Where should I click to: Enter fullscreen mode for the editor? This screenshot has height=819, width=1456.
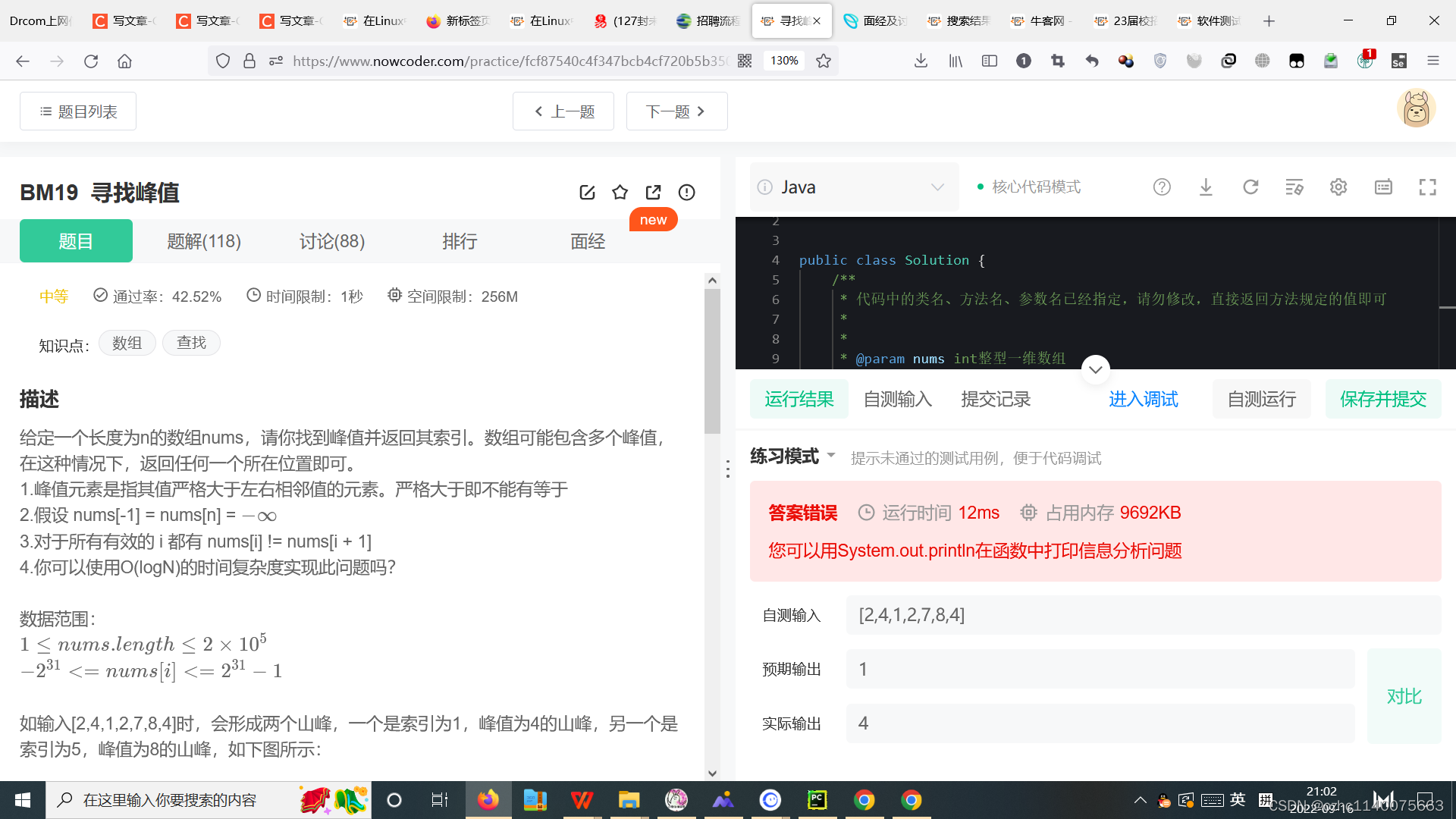pyautogui.click(x=1428, y=187)
